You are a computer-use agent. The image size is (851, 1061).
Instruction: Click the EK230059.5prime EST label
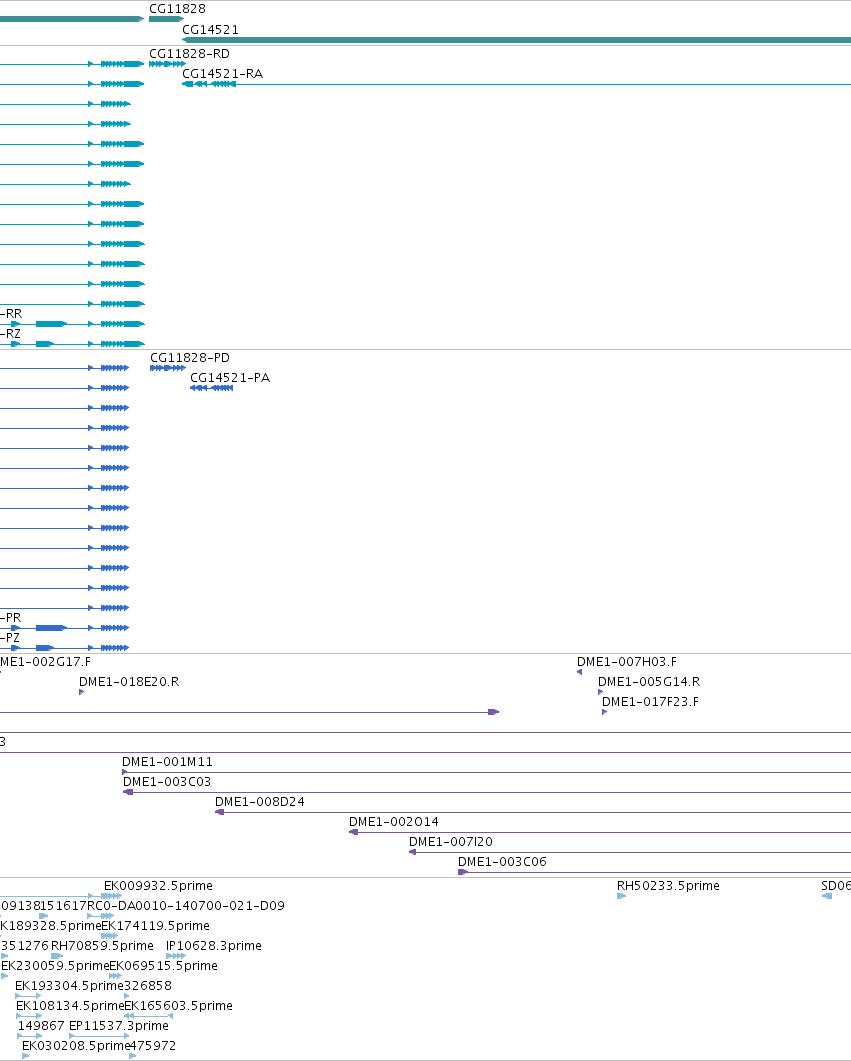pyautogui.click(x=55, y=966)
